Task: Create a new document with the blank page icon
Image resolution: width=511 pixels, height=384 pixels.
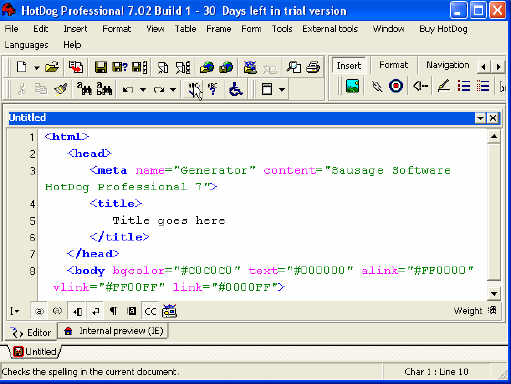Action: [x=22, y=67]
